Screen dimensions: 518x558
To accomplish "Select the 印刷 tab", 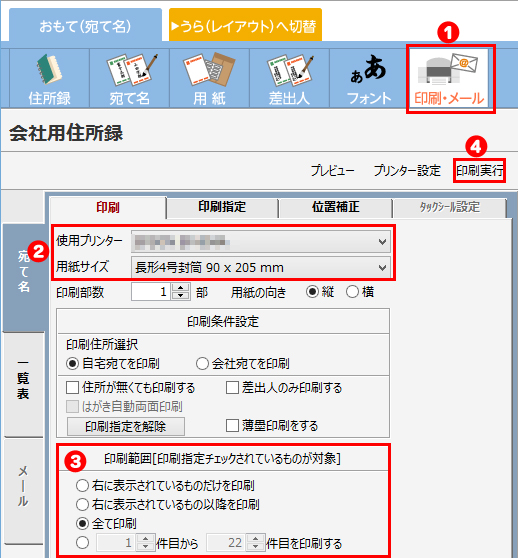I will coord(108,207).
